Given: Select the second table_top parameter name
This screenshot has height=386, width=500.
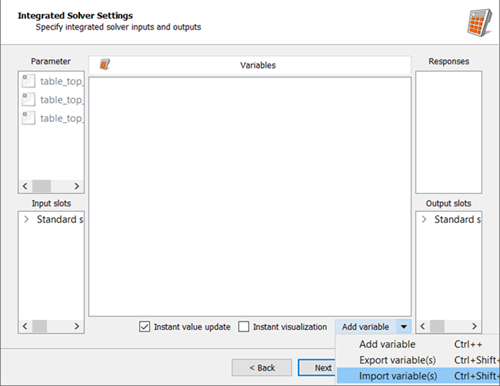Looking at the screenshot, I should pos(62,100).
